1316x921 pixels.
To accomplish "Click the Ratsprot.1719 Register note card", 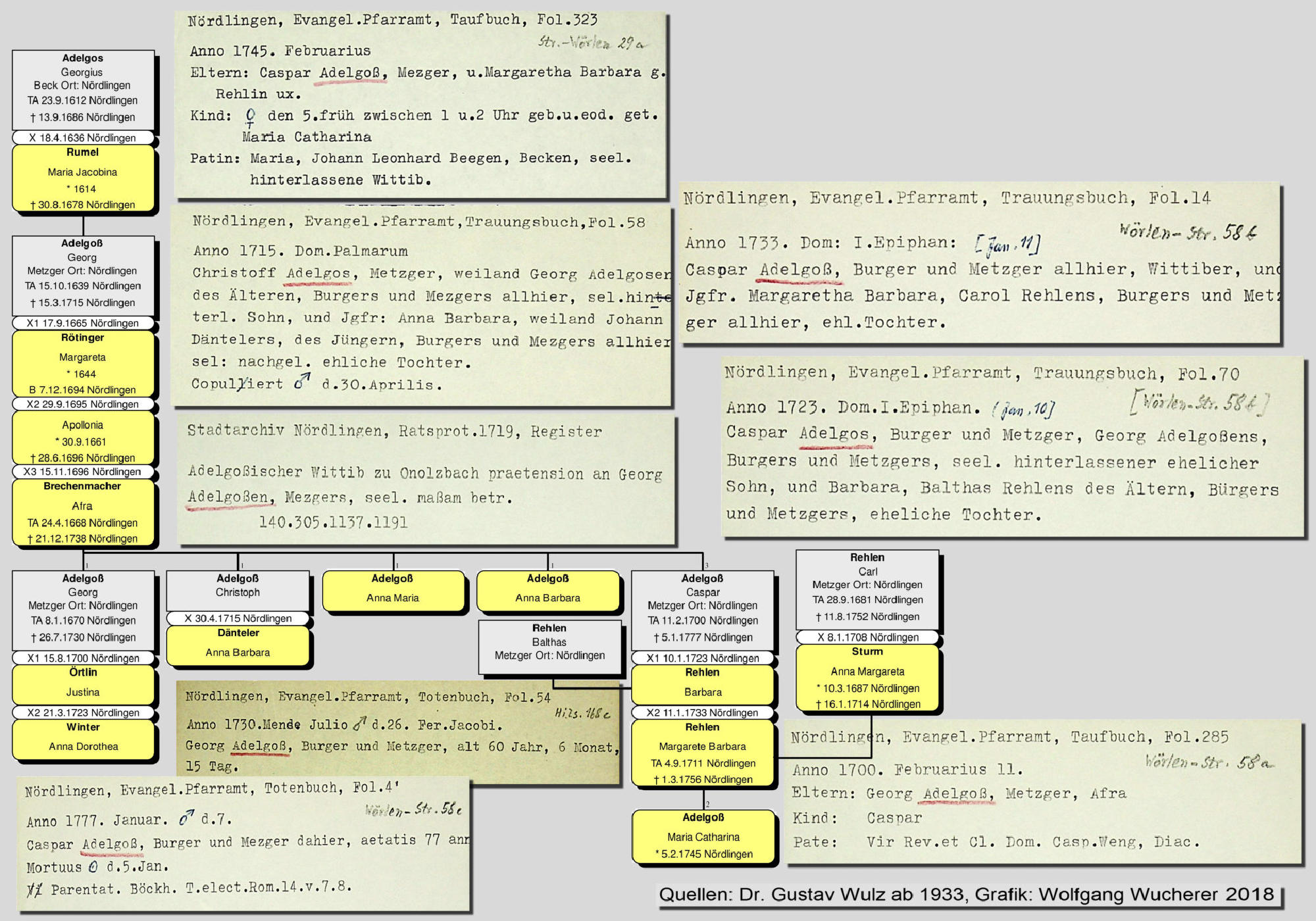I will coord(426,479).
